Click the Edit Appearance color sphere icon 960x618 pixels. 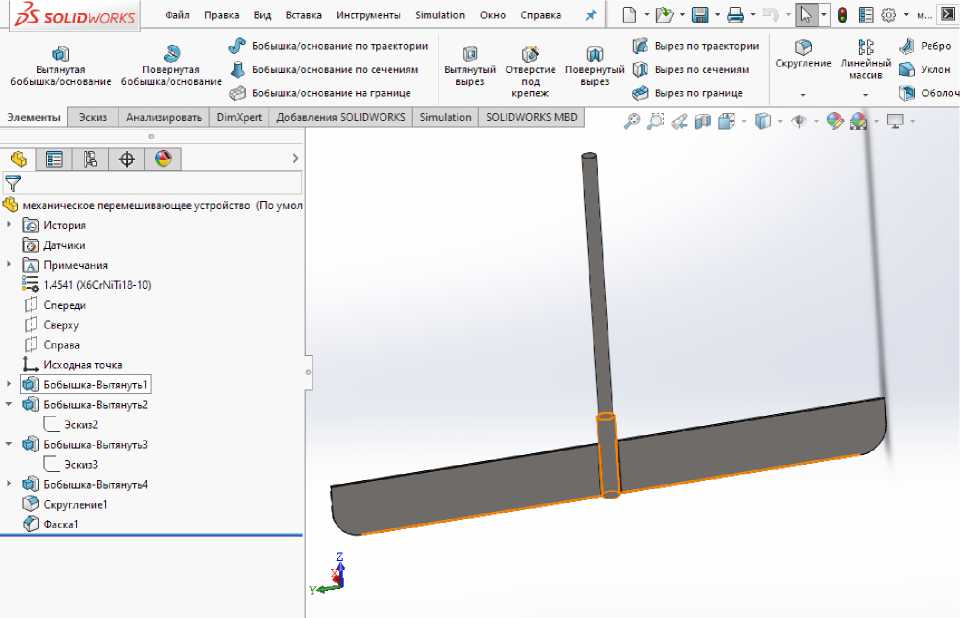tap(835, 121)
